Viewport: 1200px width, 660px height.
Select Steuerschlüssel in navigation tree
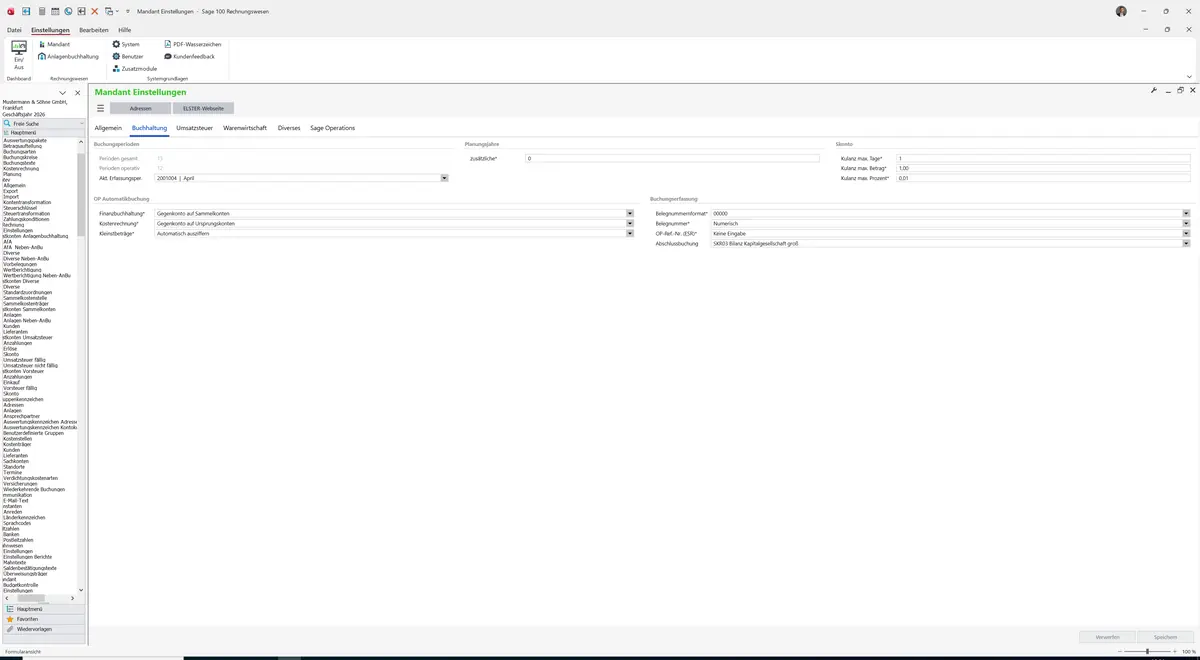pyautogui.click(x=19, y=208)
